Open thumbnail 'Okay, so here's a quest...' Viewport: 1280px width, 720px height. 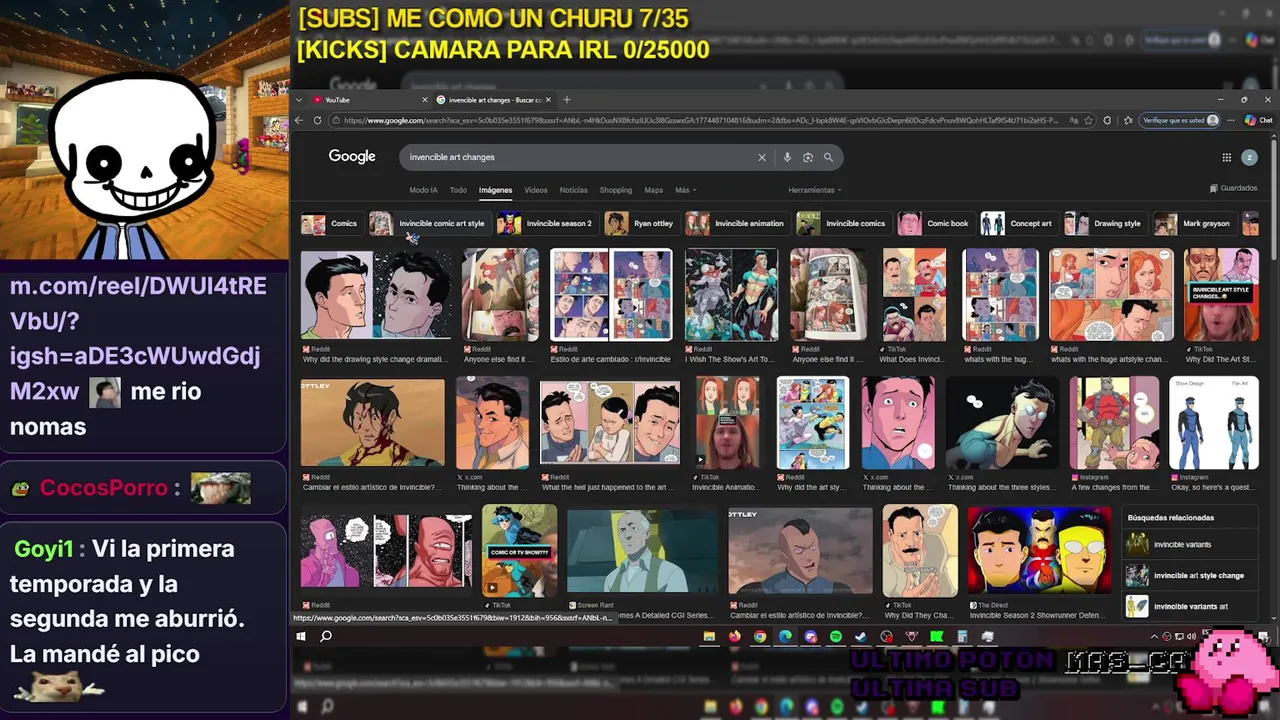(x=1214, y=423)
